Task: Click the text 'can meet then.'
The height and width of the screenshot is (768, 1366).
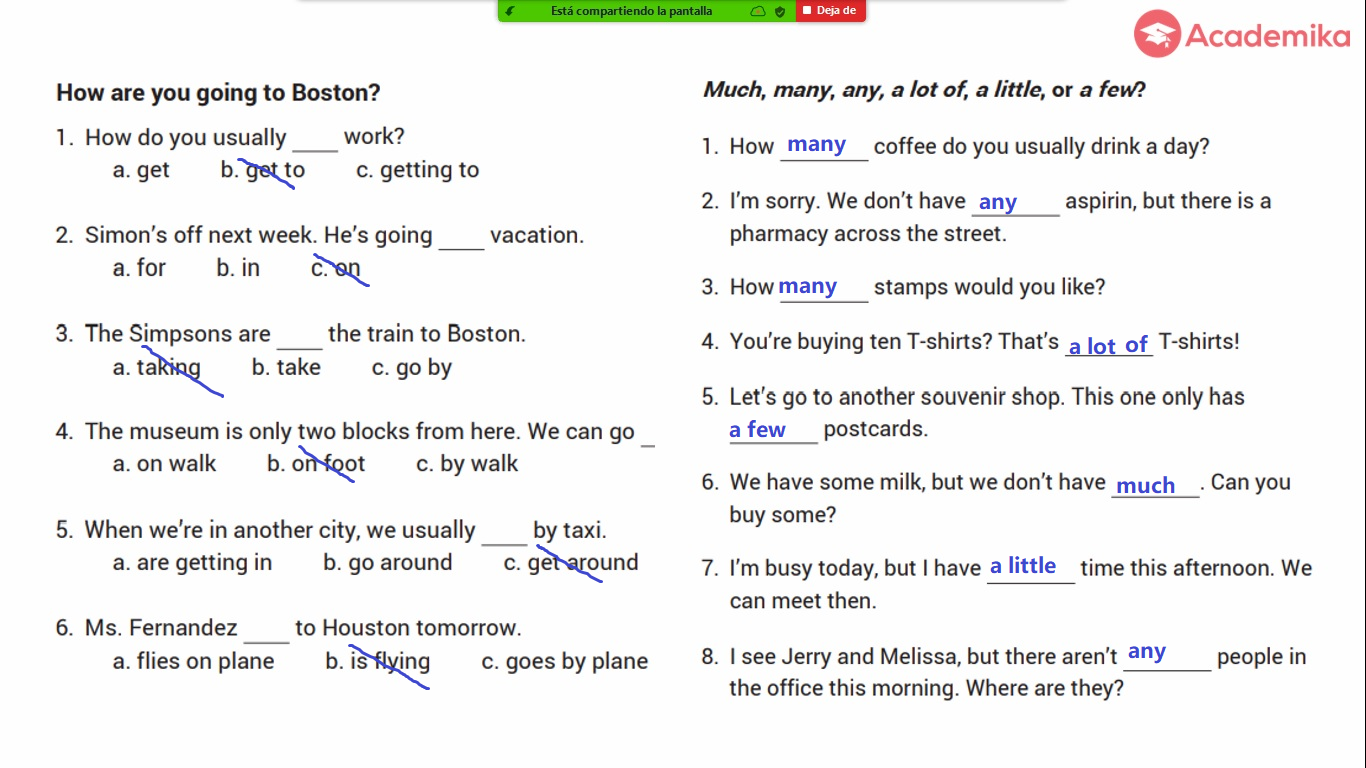Action: 803,601
